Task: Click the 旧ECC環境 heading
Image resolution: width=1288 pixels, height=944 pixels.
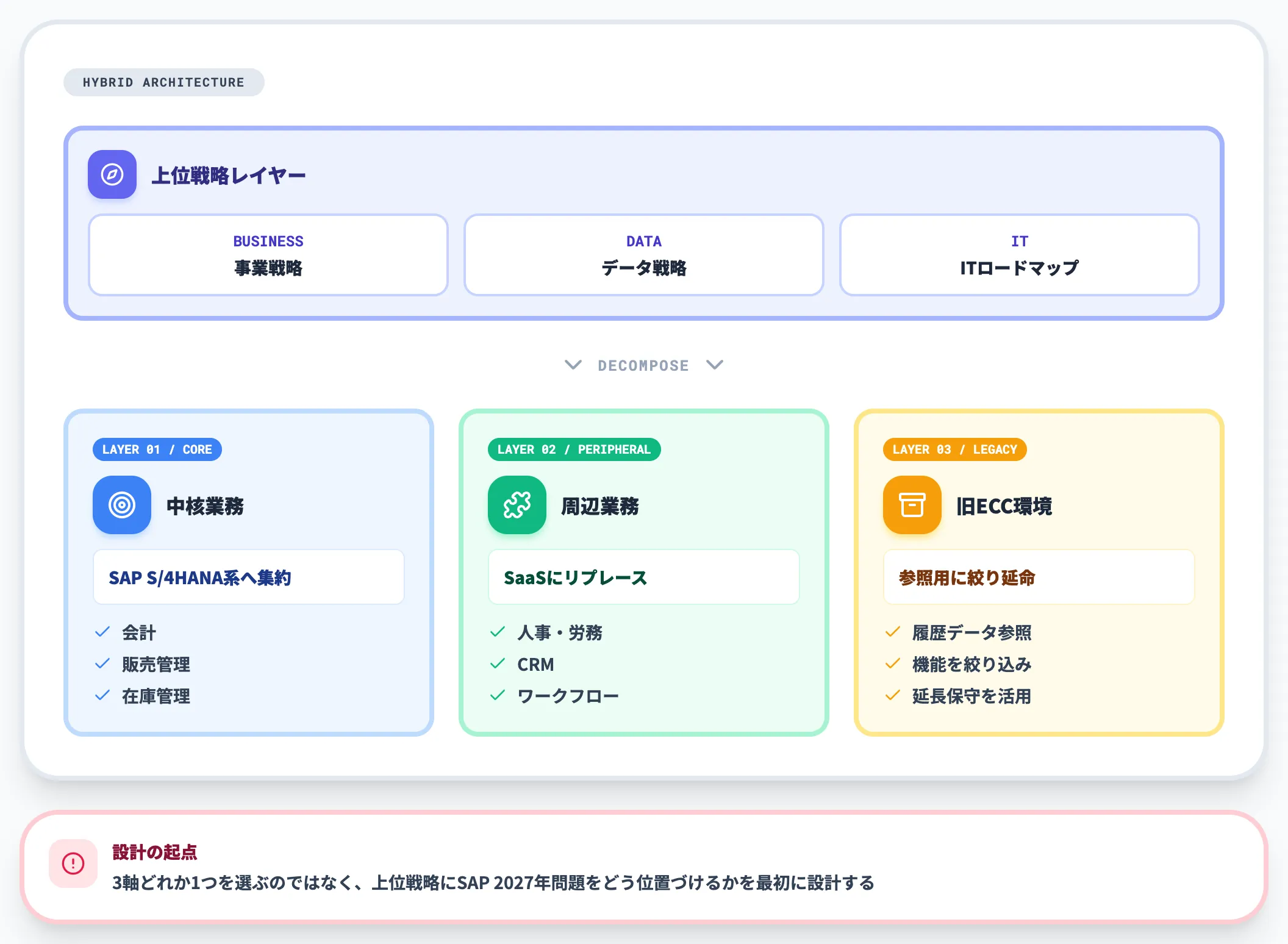Action: pyautogui.click(x=1004, y=506)
